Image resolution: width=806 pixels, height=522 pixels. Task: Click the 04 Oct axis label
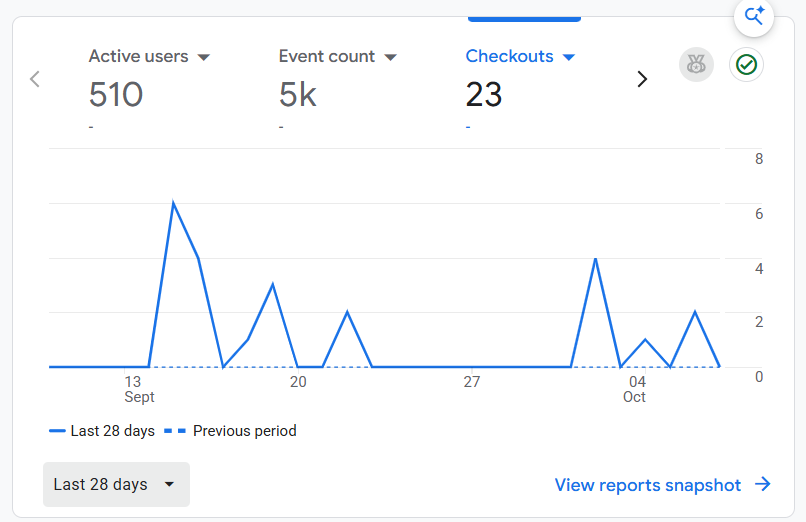click(x=635, y=389)
